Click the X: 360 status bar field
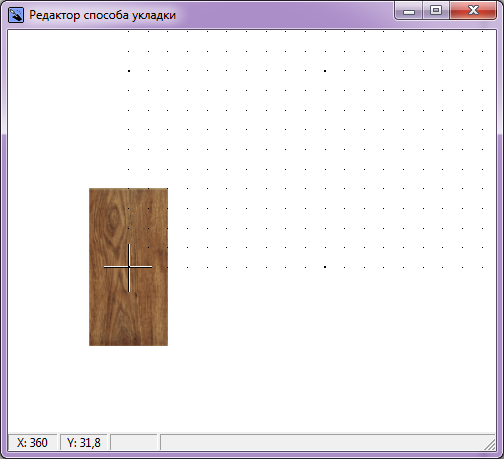504x459 pixels. tap(32, 442)
